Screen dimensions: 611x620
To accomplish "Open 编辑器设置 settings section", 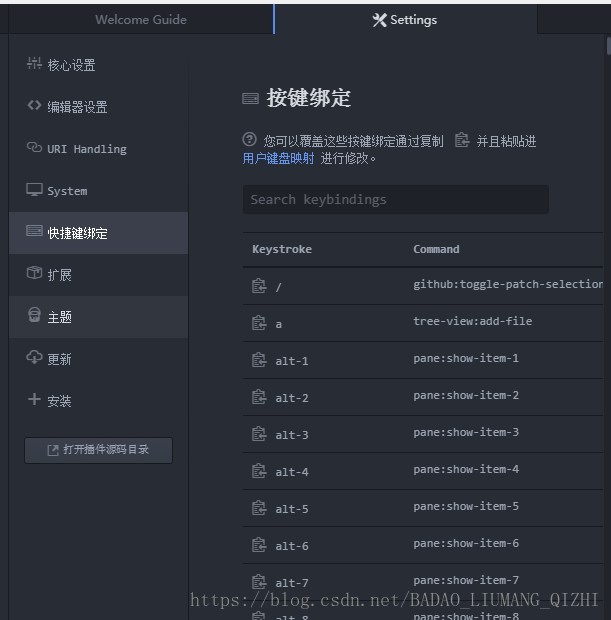I will click(98, 107).
